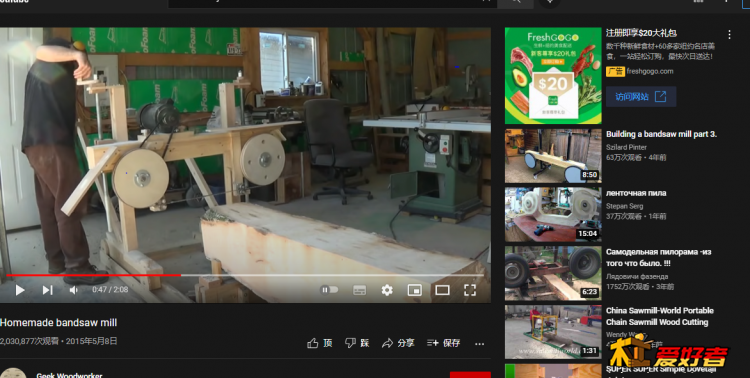Focus the top search box
Viewport: 750px width, 378px height.
point(332,3)
